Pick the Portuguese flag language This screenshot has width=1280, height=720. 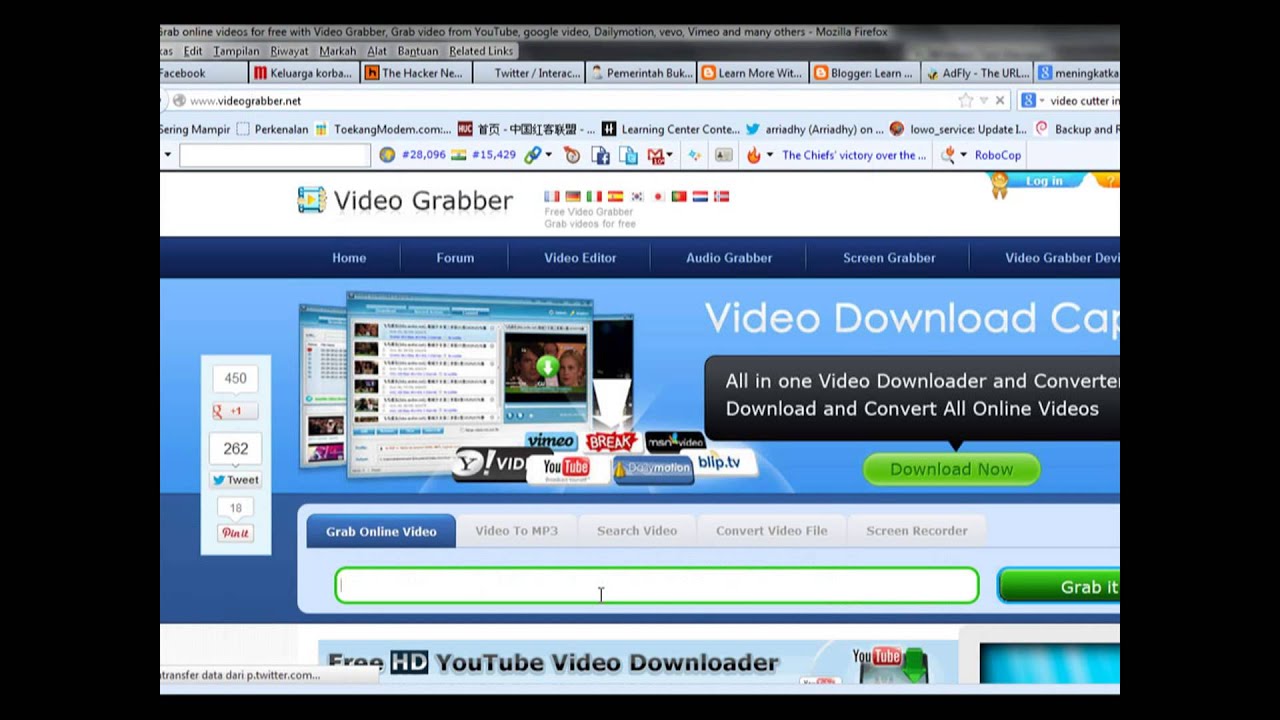click(679, 197)
